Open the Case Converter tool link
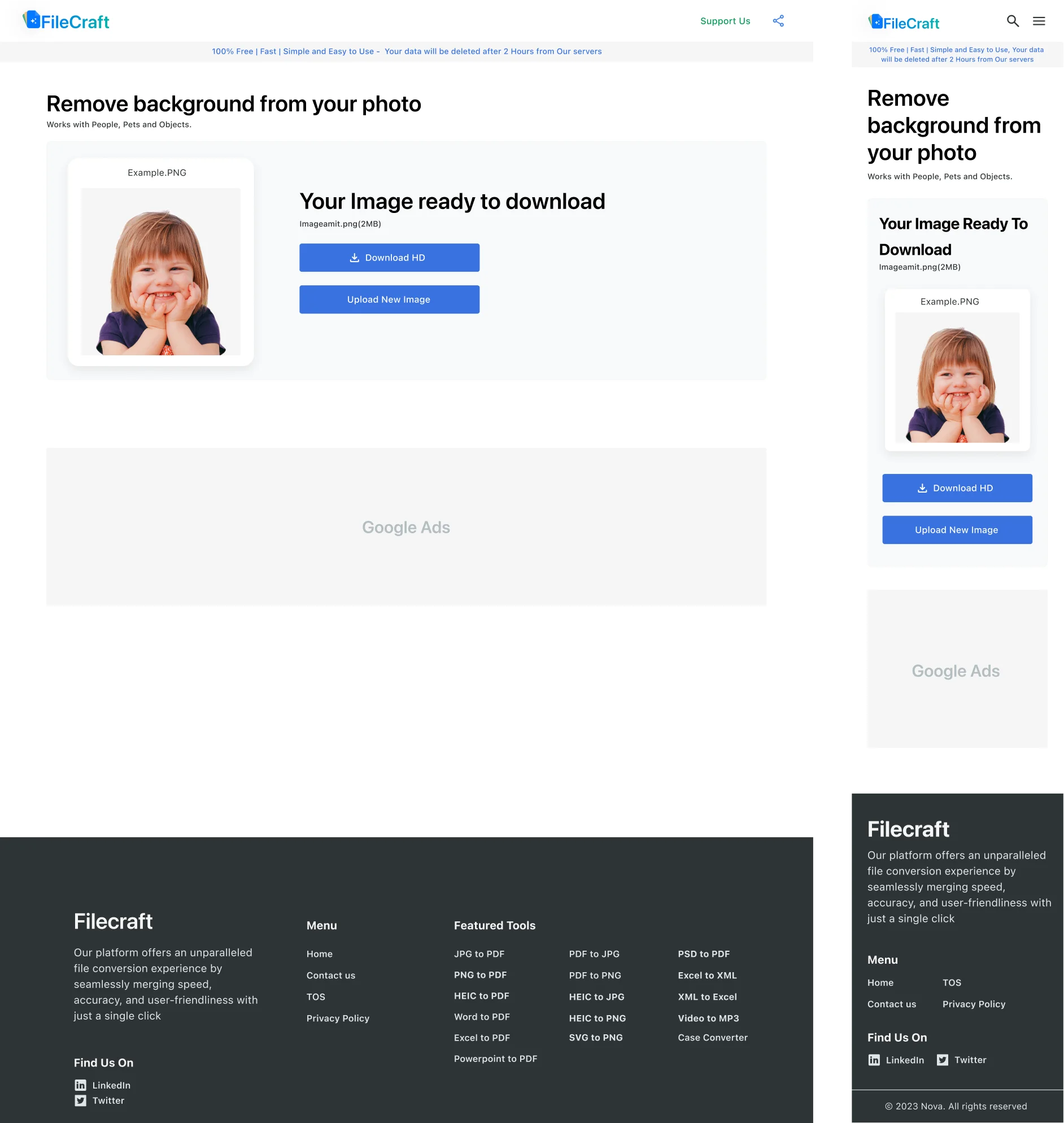 tap(712, 1037)
